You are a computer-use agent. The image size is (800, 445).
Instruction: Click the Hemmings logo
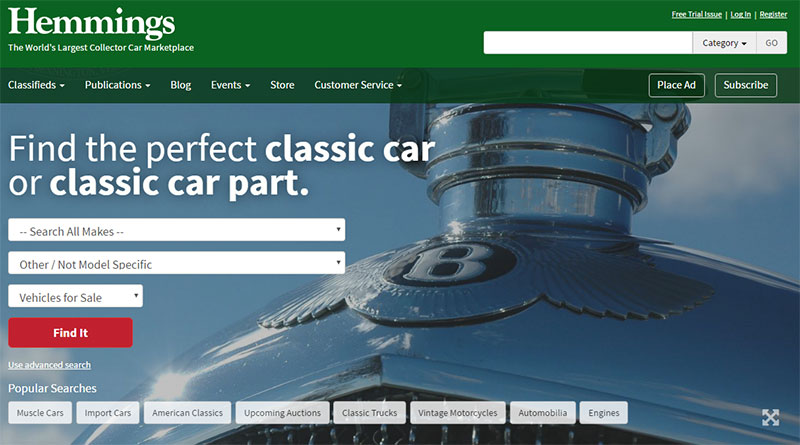click(92, 23)
